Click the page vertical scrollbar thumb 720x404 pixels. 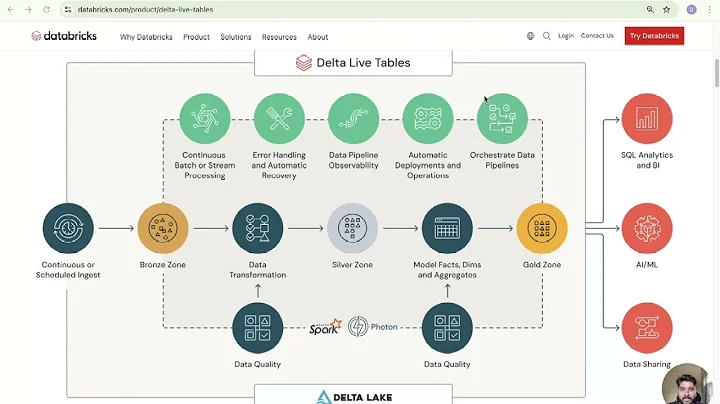717,73
